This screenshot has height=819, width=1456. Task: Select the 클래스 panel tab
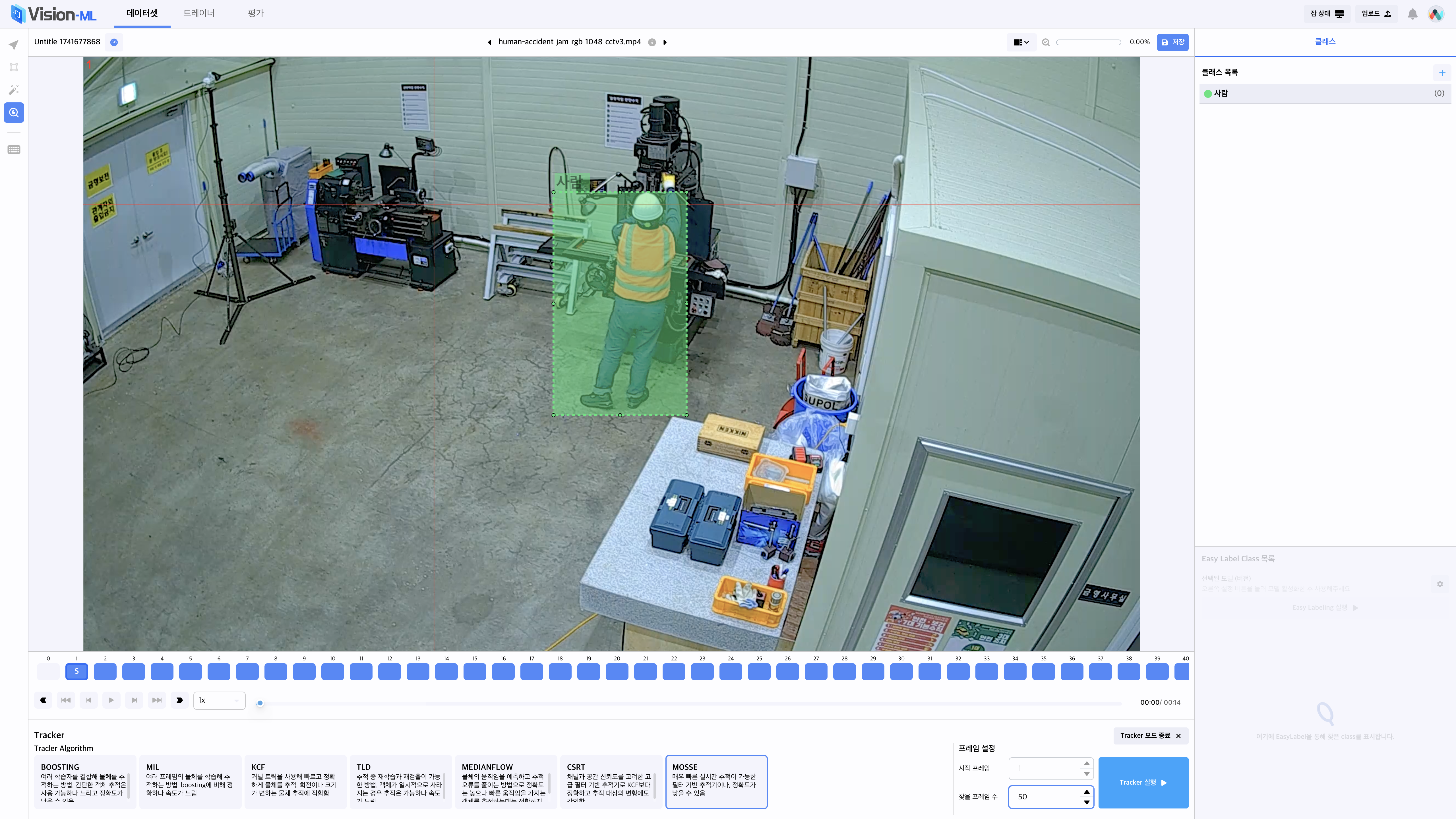pyautogui.click(x=1325, y=42)
